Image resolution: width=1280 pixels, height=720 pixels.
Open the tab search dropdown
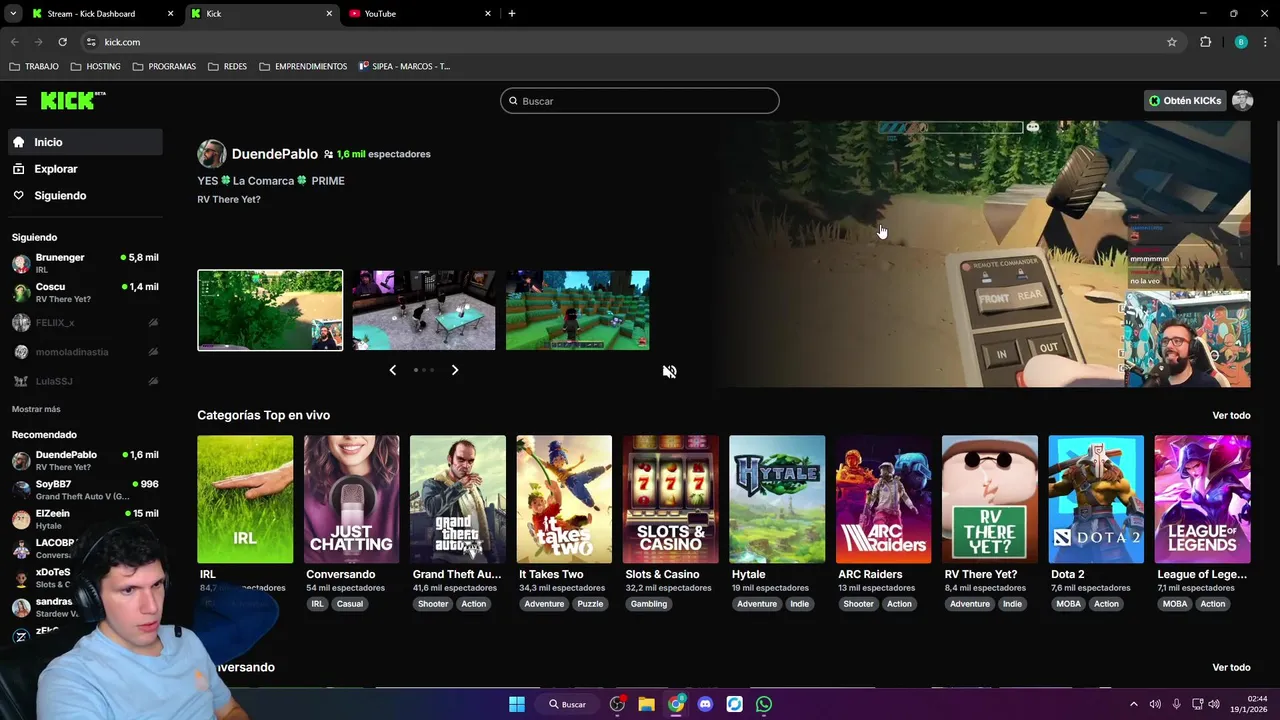pyautogui.click(x=13, y=14)
